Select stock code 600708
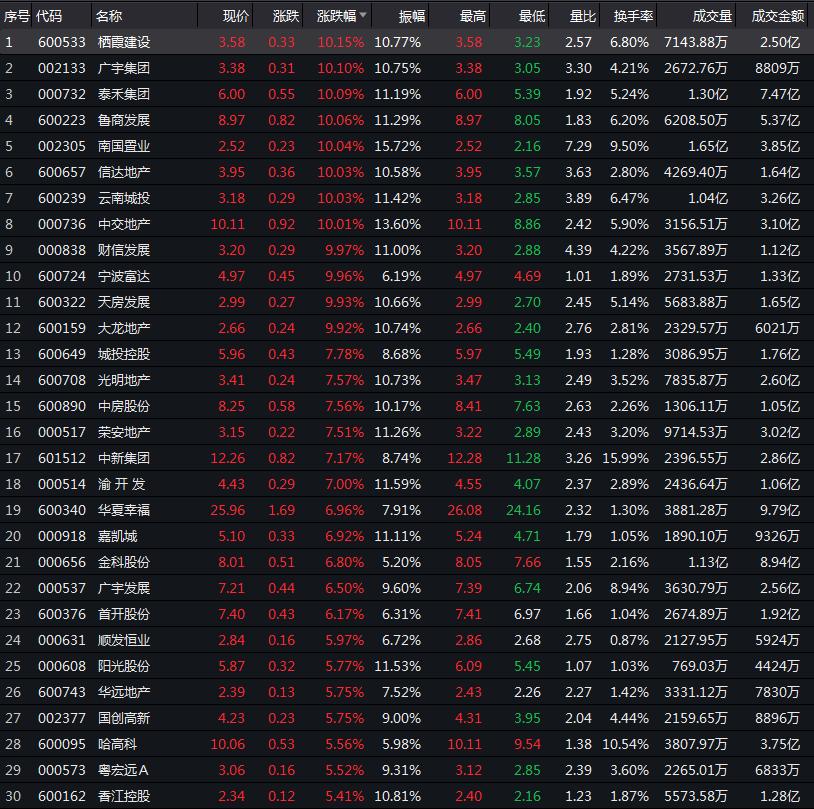This screenshot has height=809, width=814. pyautogui.click(x=62, y=380)
